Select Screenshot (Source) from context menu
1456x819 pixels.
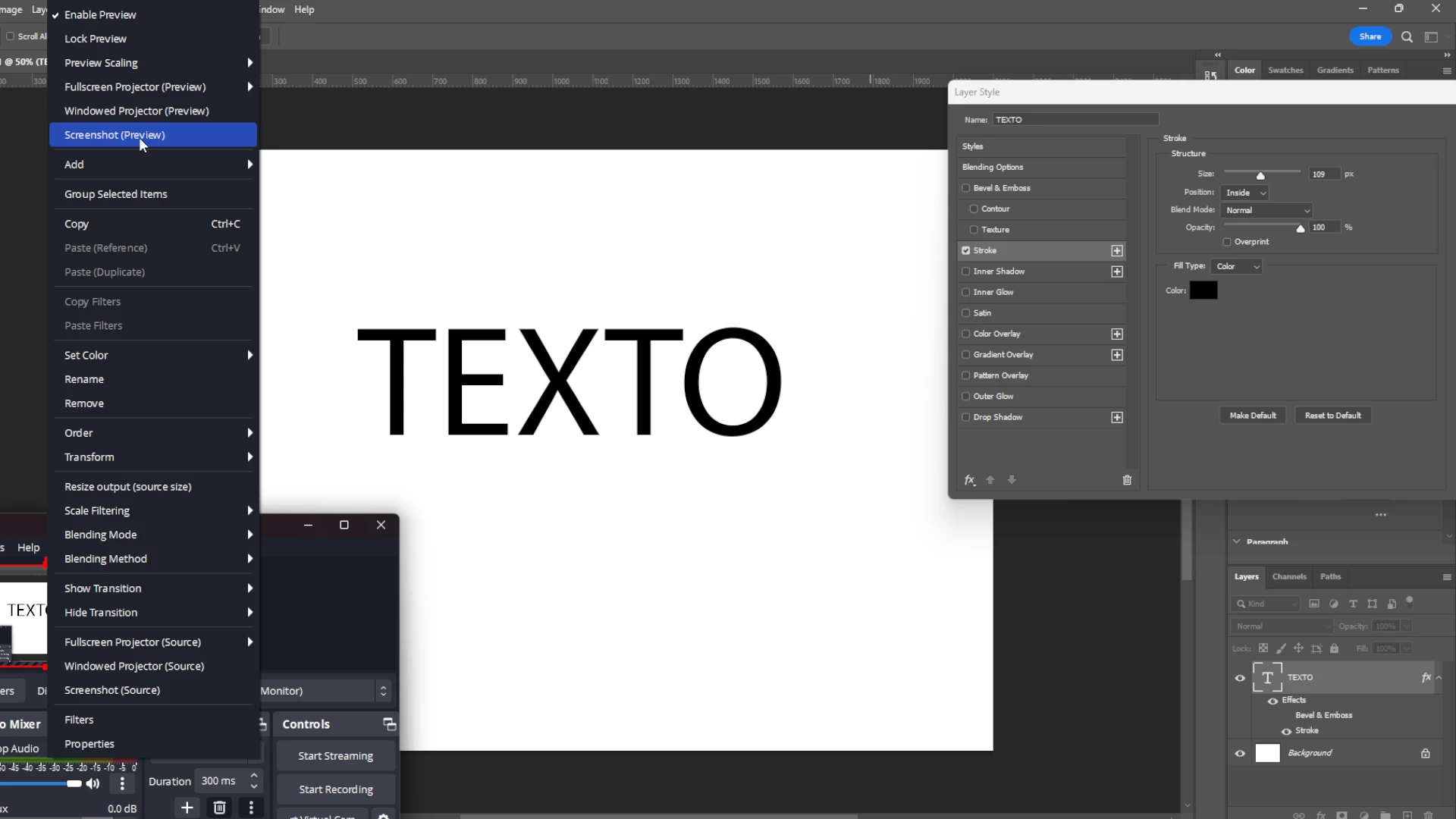point(112,690)
